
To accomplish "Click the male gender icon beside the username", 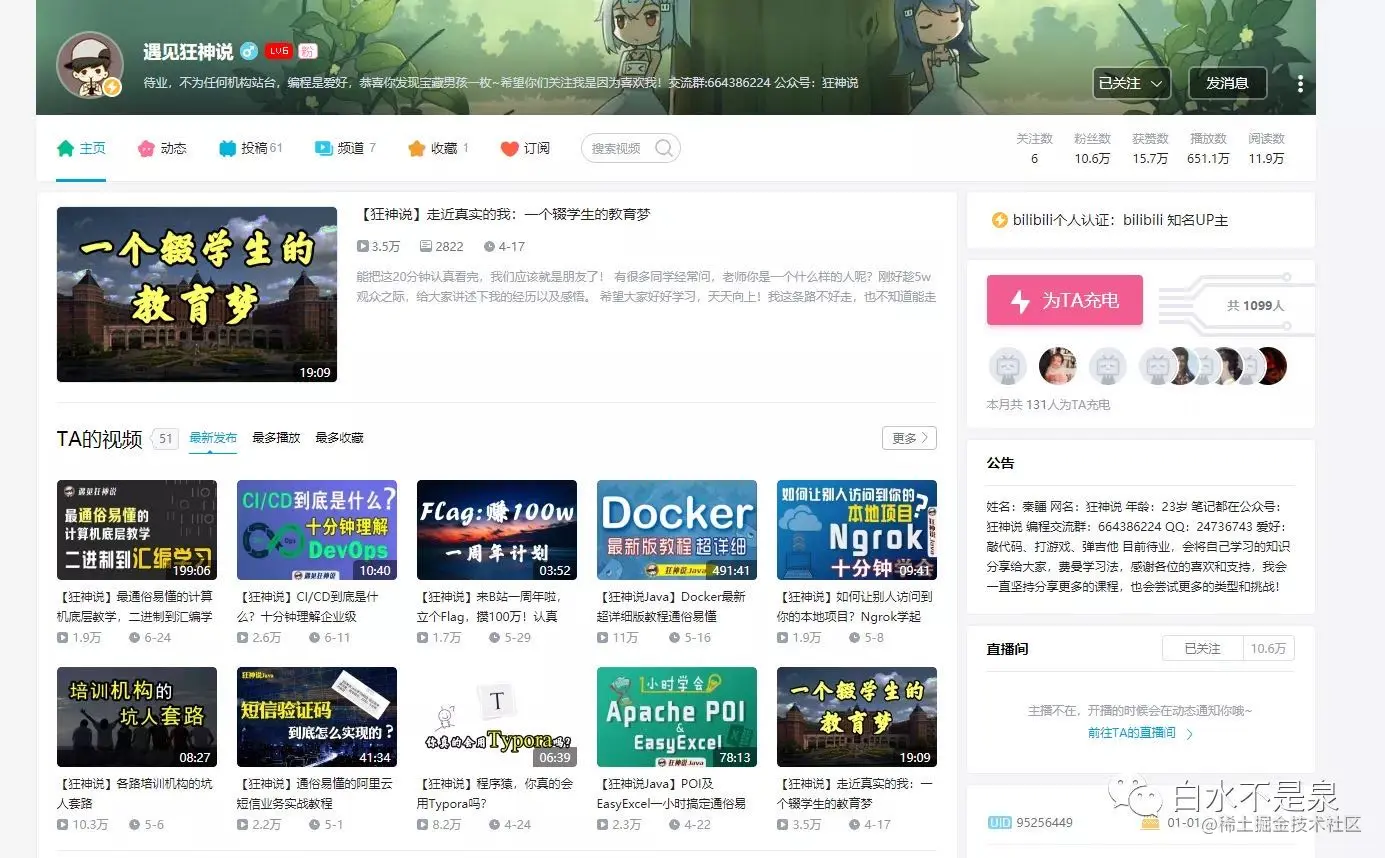I will coord(249,52).
